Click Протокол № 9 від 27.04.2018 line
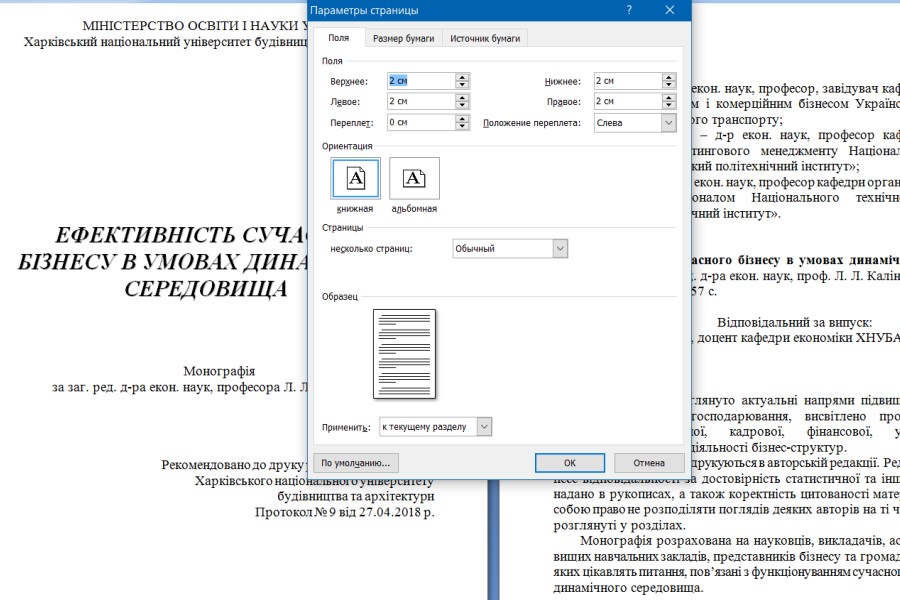The image size is (900, 600). pyautogui.click(x=344, y=512)
